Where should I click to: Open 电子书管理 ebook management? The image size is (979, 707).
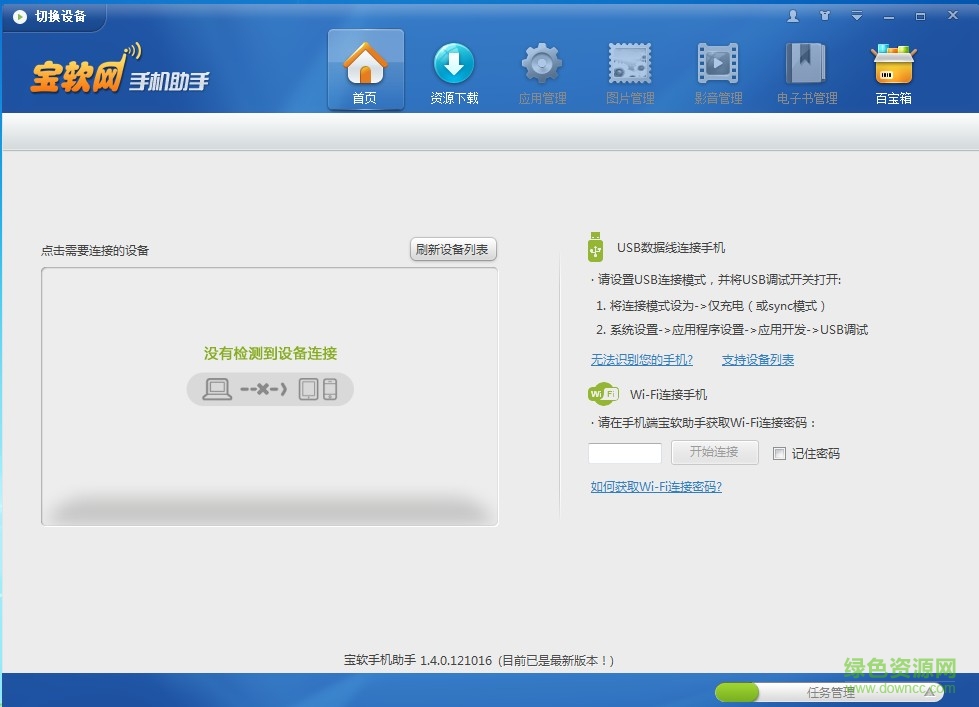805,68
